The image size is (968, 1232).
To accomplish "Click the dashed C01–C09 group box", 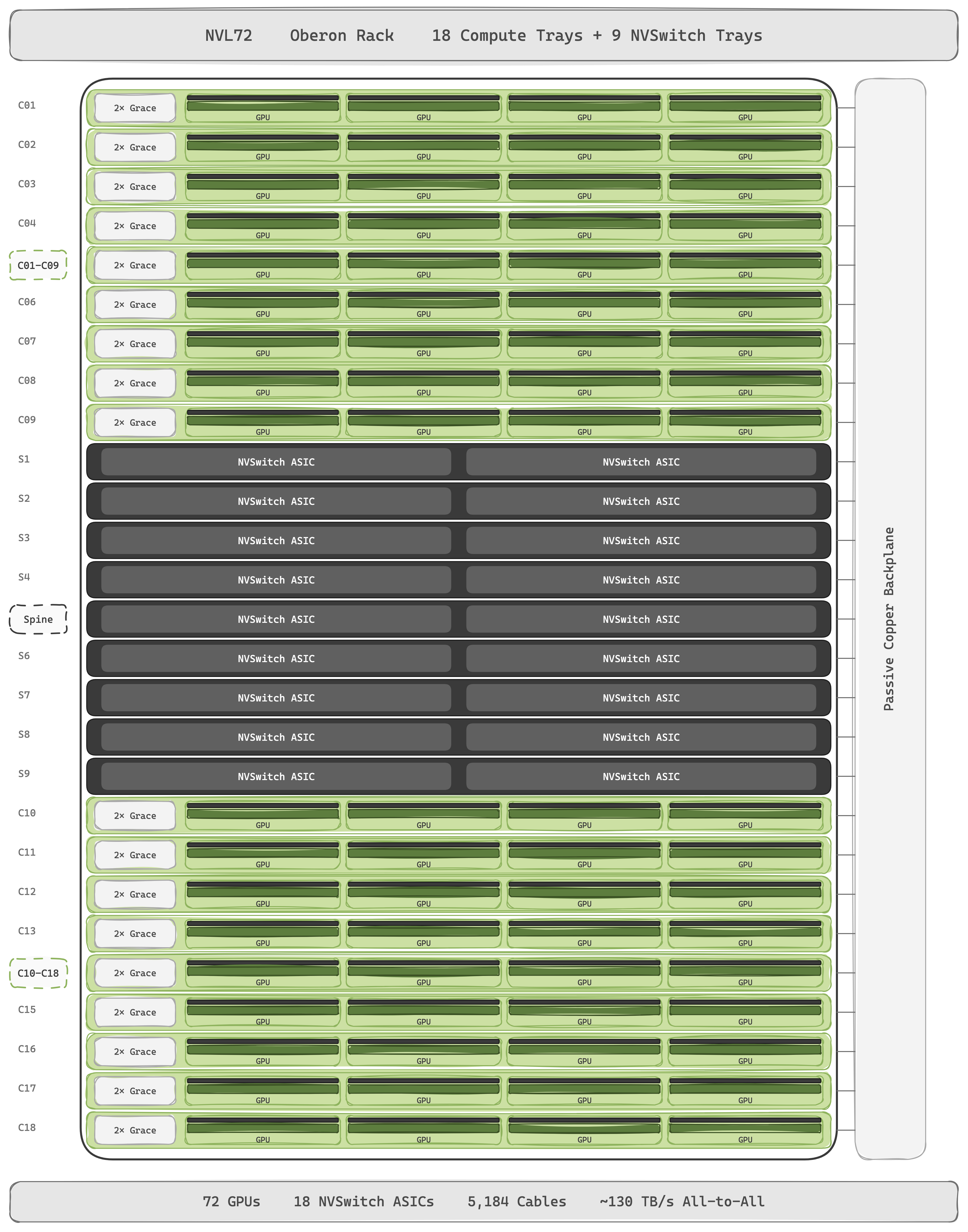I will click(38, 265).
